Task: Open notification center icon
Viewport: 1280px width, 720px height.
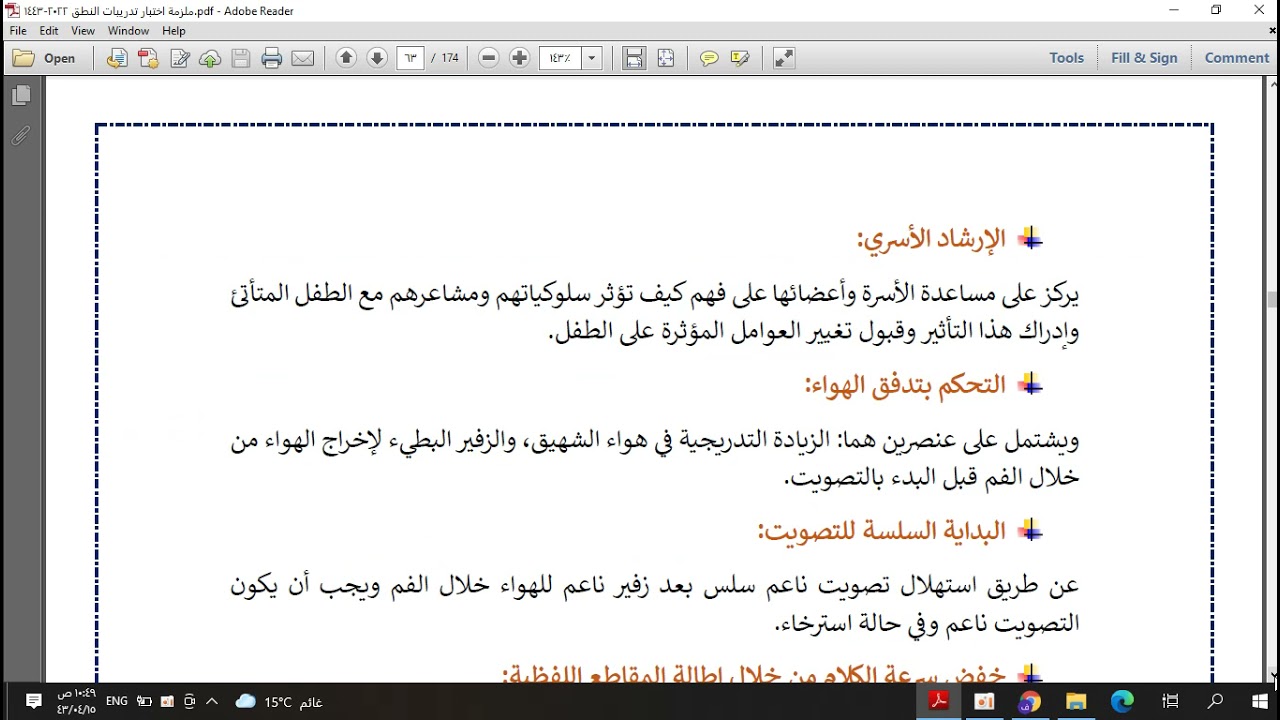Action: [34, 702]
